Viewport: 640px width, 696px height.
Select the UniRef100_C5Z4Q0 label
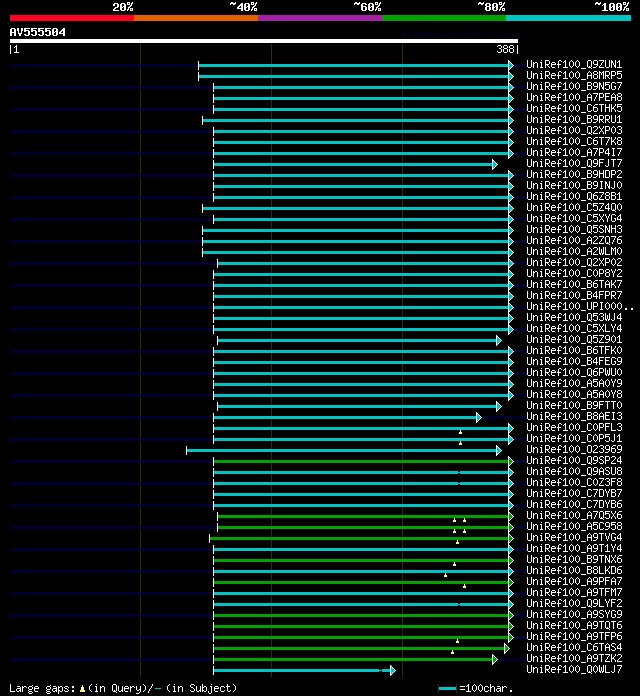[x=574, y=207]
